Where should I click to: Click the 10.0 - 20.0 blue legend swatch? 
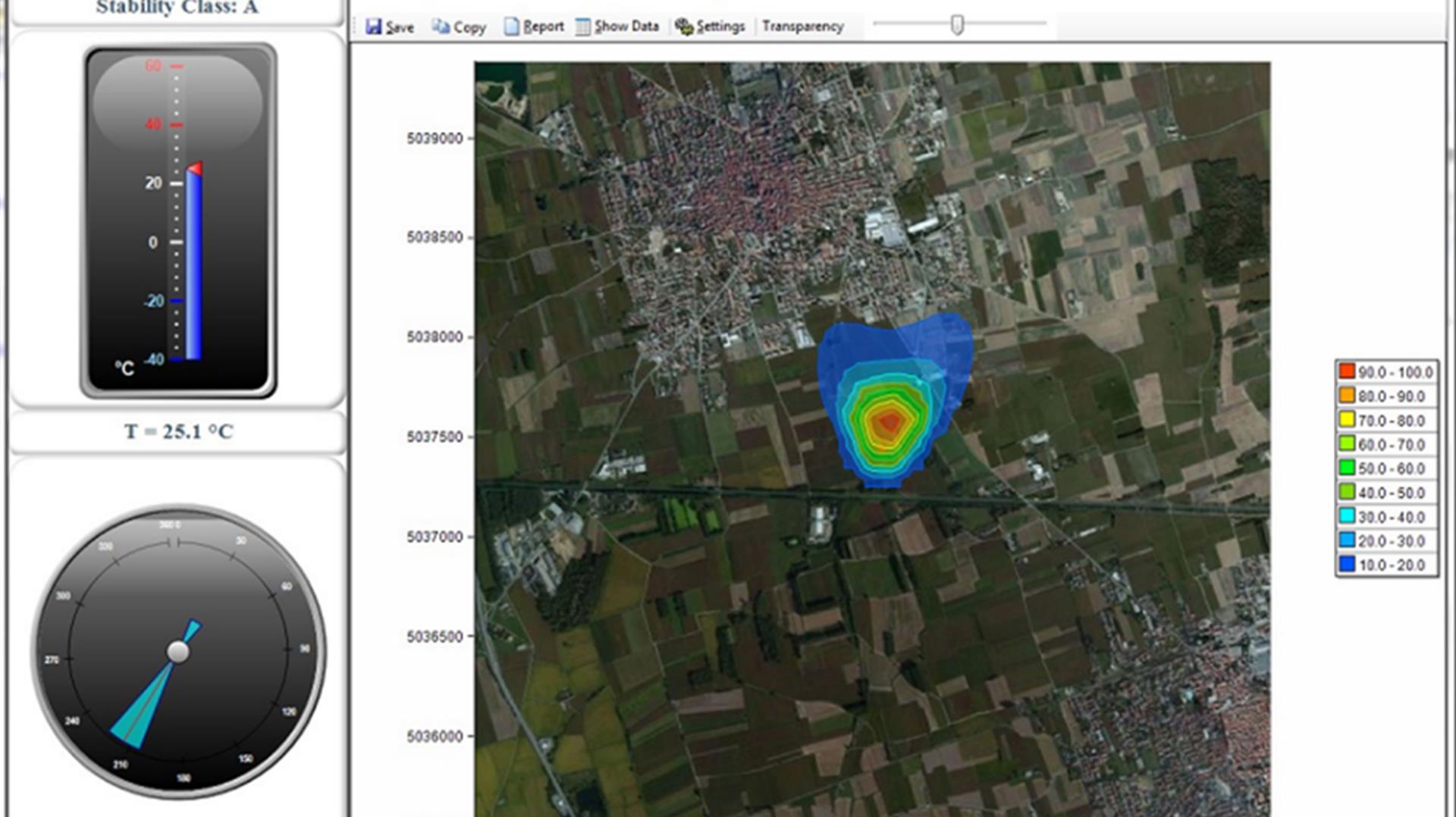tap(1347, 564)
